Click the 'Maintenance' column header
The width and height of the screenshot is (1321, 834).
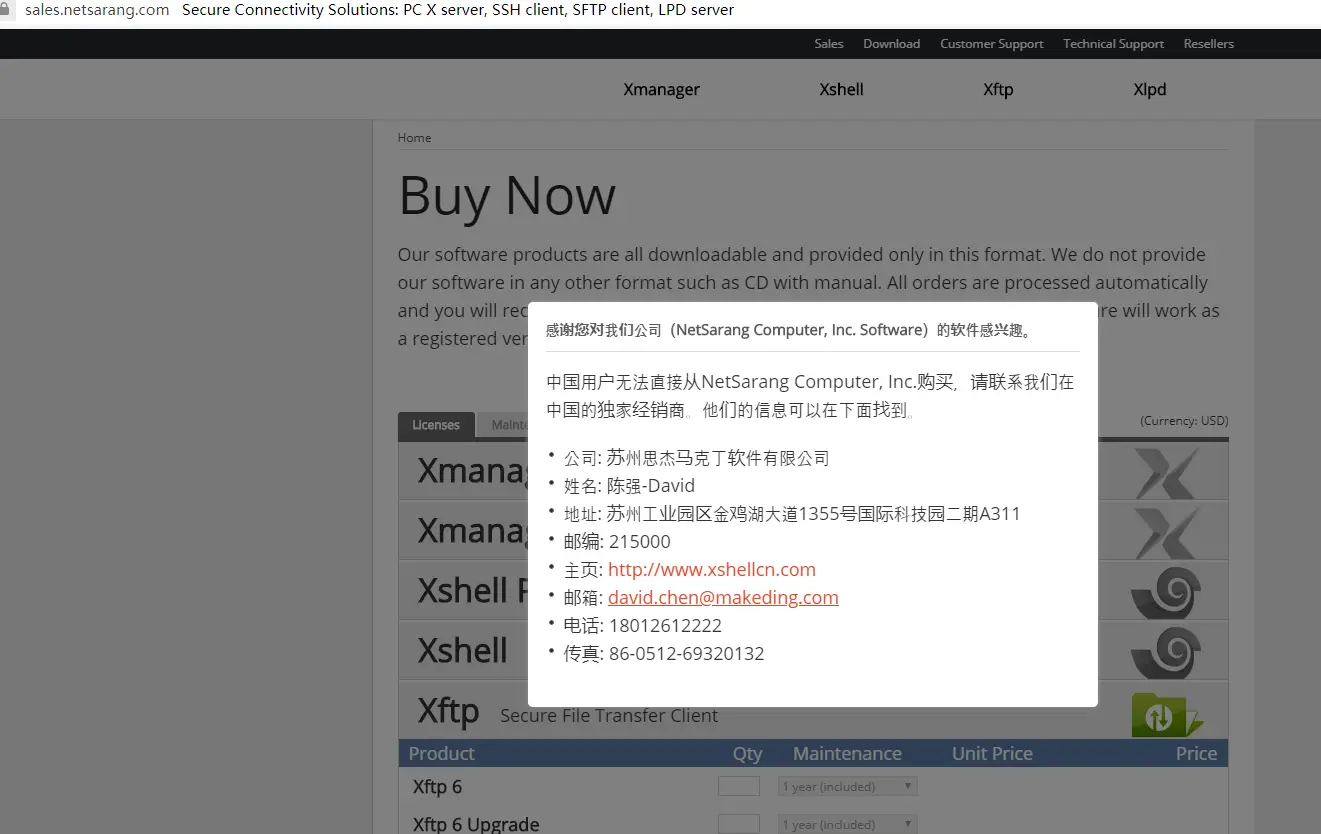[847, 754]
